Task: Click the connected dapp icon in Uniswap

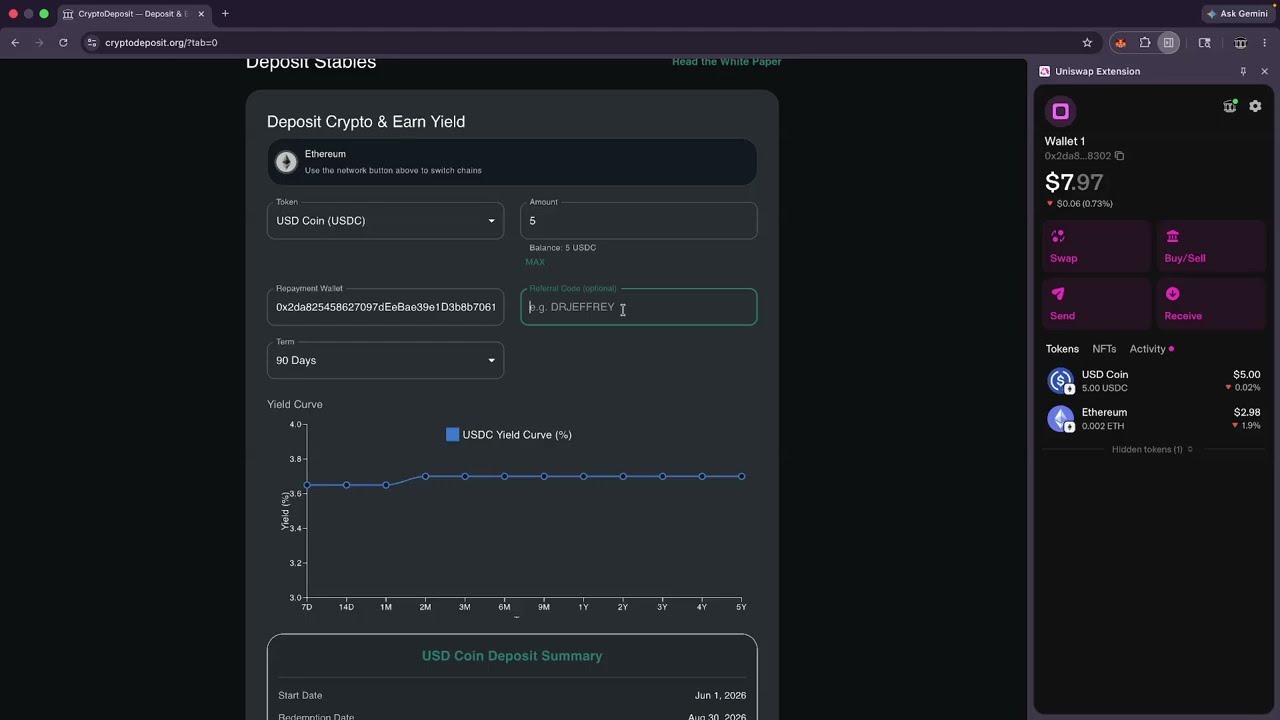Action: point(1230,106)
